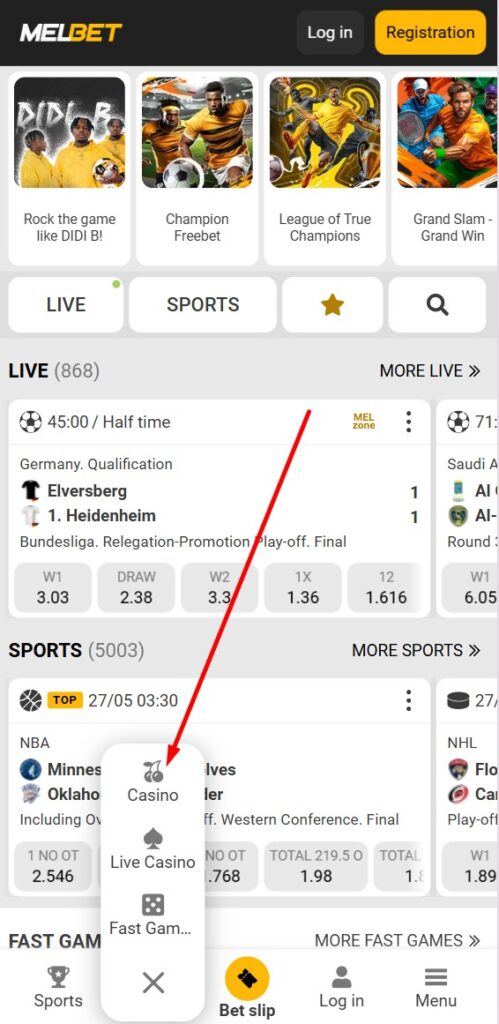Click the Registration button
The height and width of the screenshot is (1024, 499).
click(x=430, y=32)
